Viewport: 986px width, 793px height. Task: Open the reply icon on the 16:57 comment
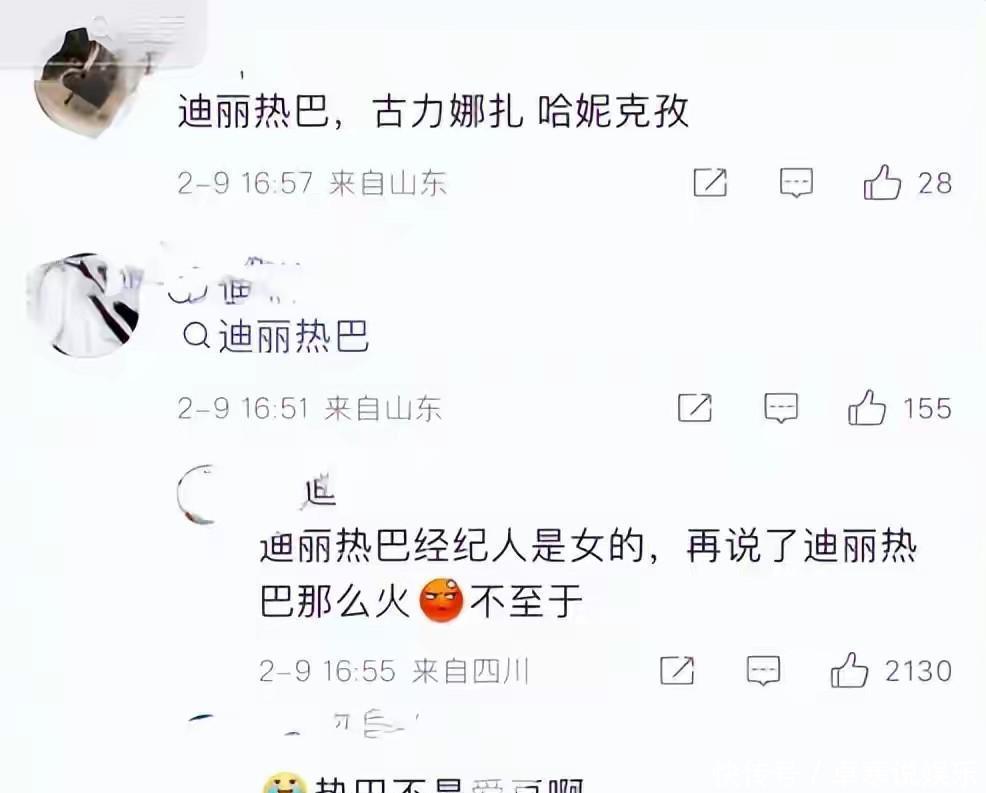[796, 183]
